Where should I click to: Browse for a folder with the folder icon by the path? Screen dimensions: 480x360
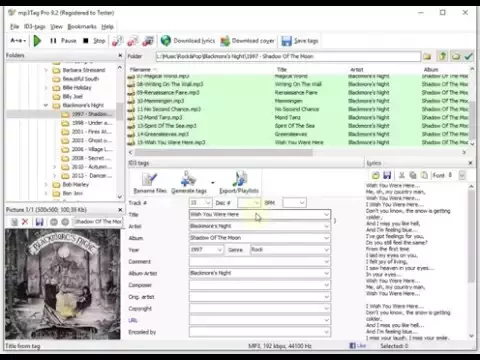[x=427, y=56]
